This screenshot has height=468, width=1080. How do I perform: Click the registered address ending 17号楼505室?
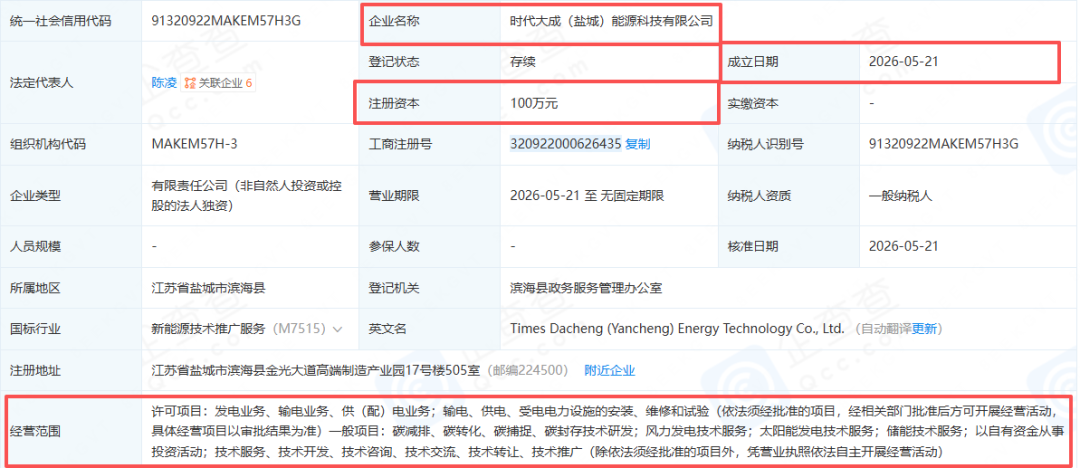[x=316, y=370]
